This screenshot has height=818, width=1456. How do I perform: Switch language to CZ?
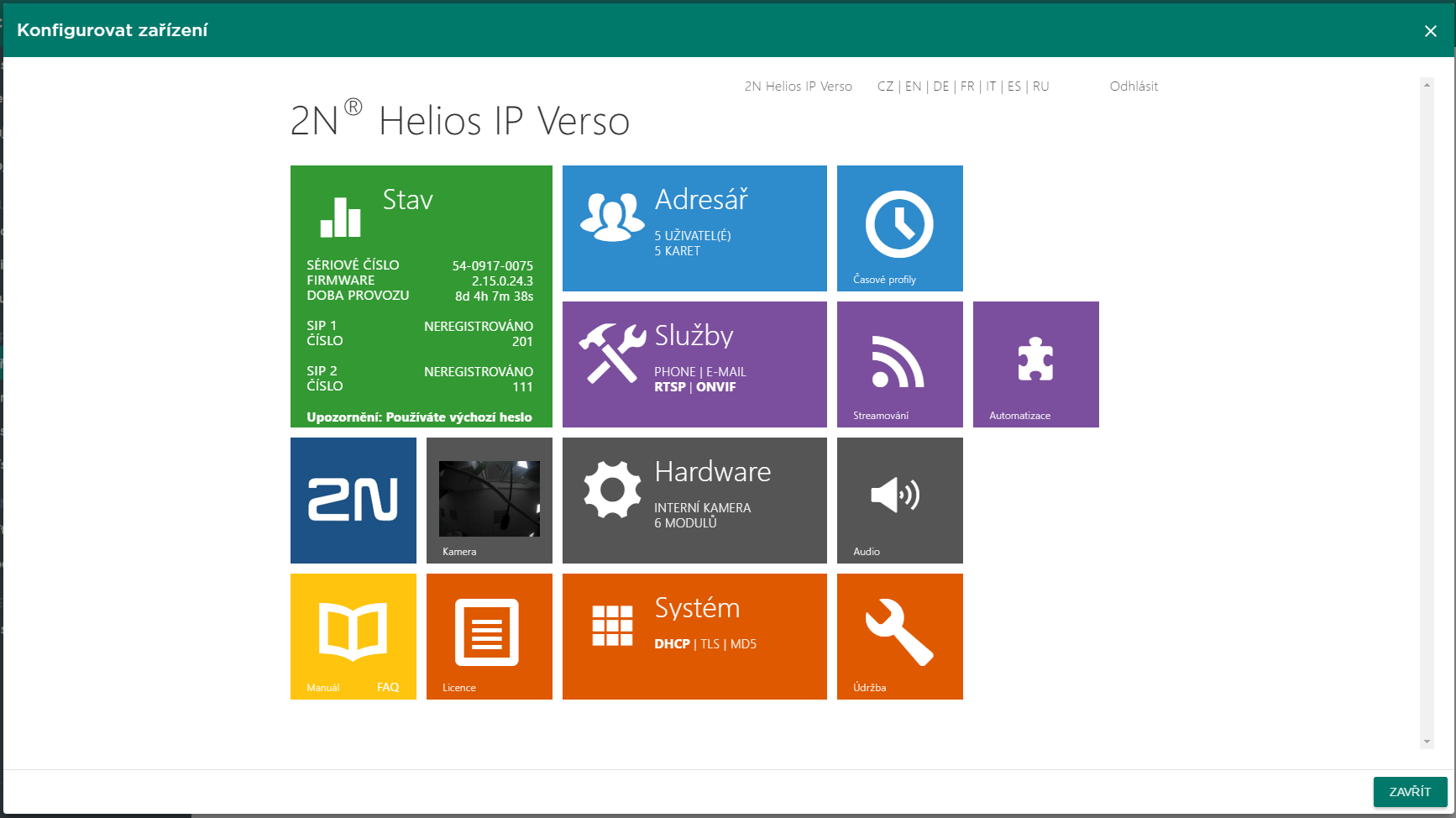click(885, 87)
